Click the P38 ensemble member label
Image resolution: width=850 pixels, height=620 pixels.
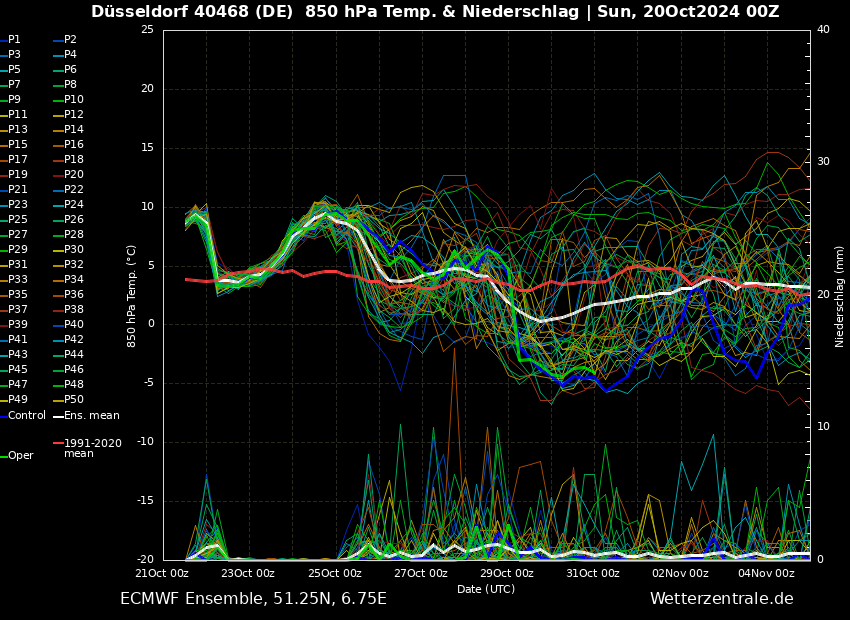coord(74,310)
